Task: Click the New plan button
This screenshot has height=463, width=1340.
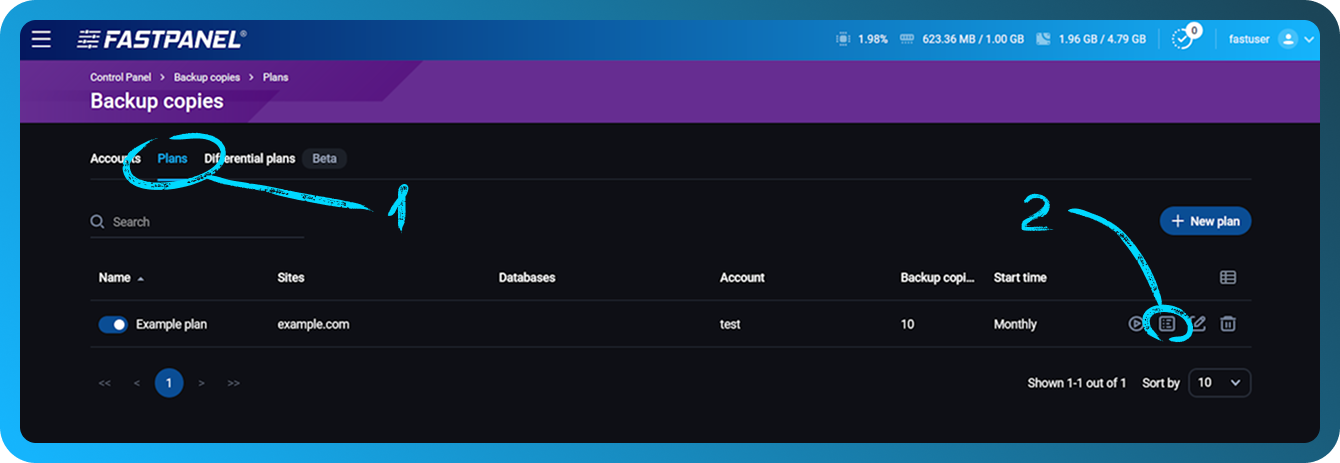Action: [1205, 221]
